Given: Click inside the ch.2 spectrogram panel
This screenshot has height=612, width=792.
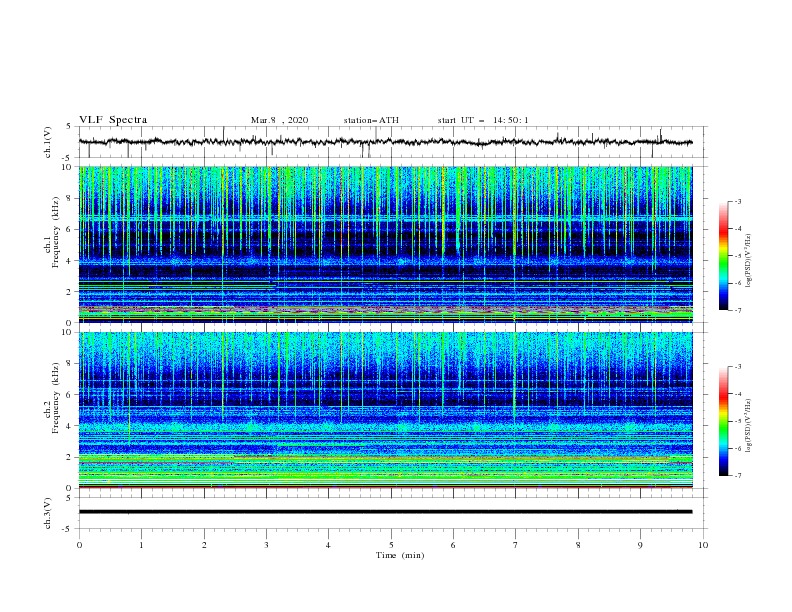Looking at the screenshot, I should [385, 410].
